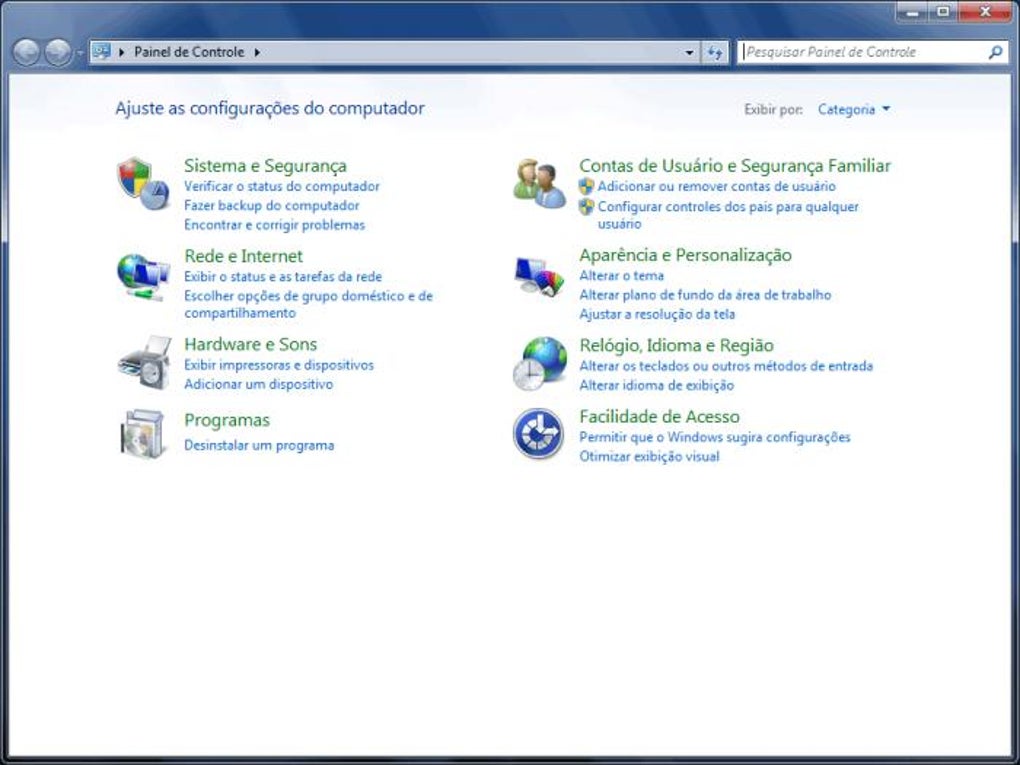The image size is (1020, 765).
Task: Open Facilidade de Acesso category
Action: click(660, 416)
